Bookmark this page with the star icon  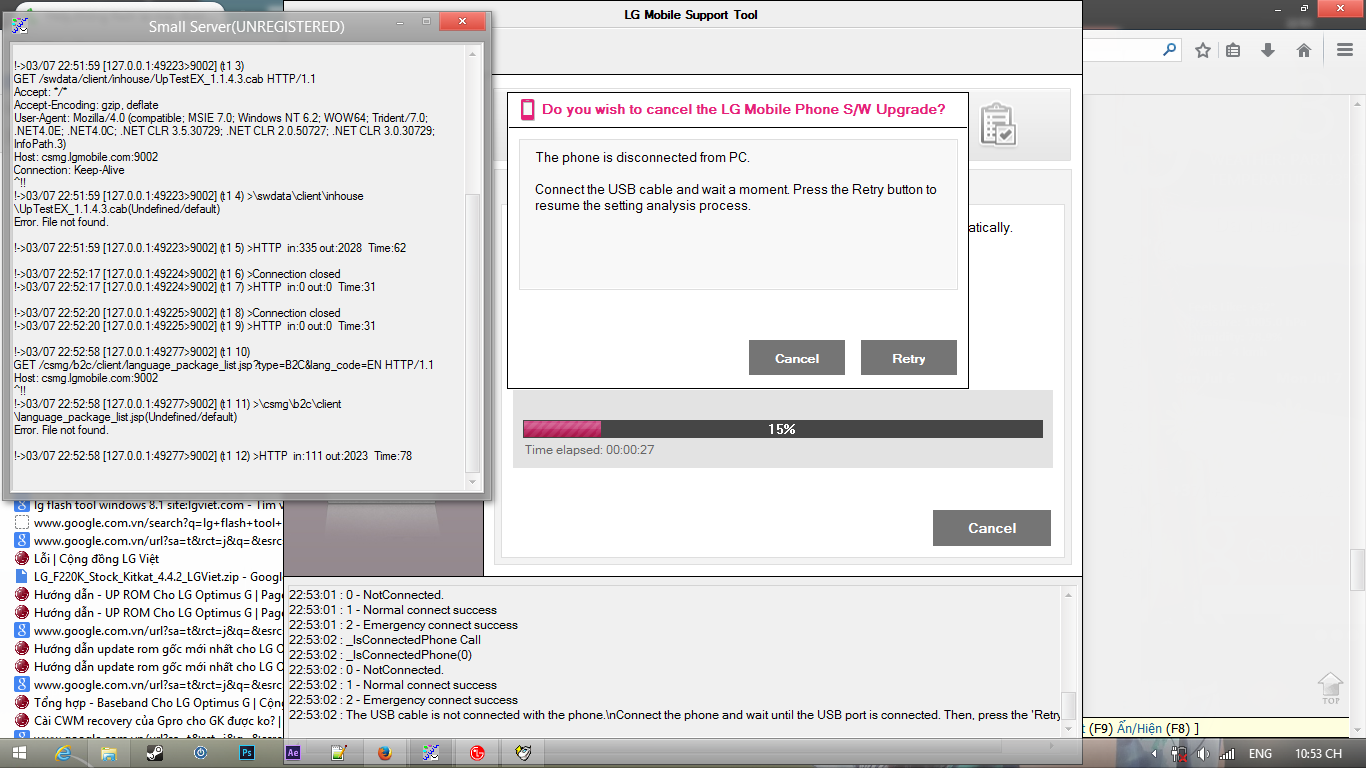1203,50
